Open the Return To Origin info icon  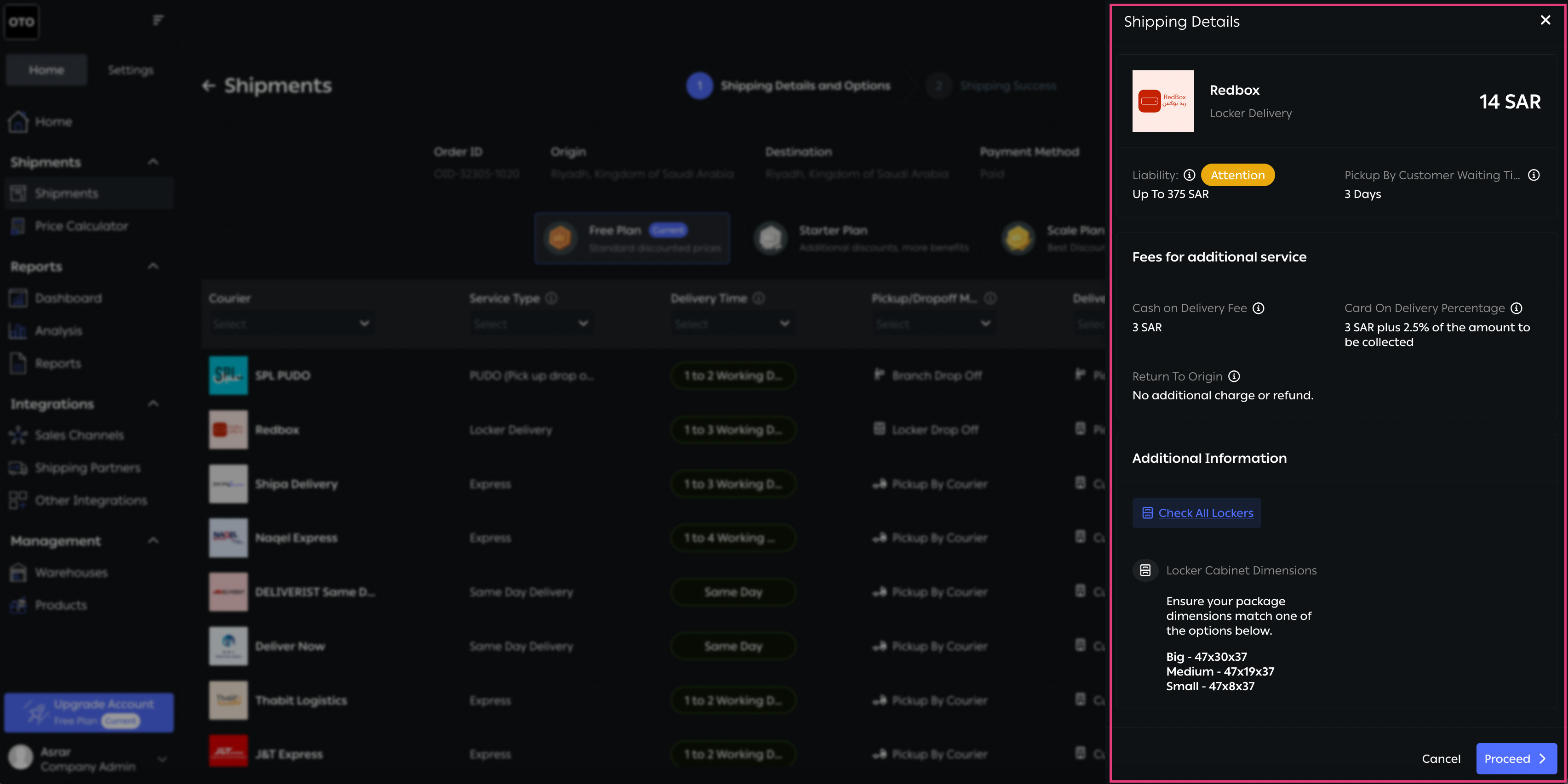tap(1234, 376)
